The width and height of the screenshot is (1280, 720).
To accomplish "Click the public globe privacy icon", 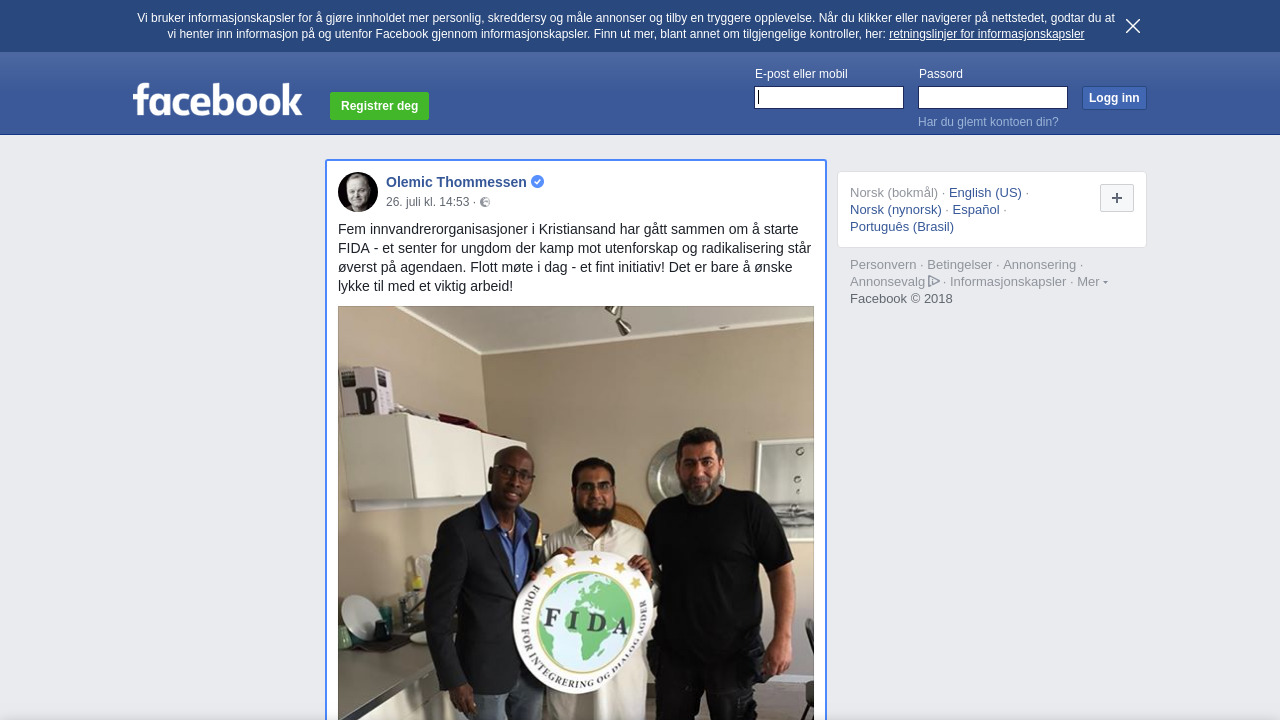I will pyautogui.click(x=485, y=202).
